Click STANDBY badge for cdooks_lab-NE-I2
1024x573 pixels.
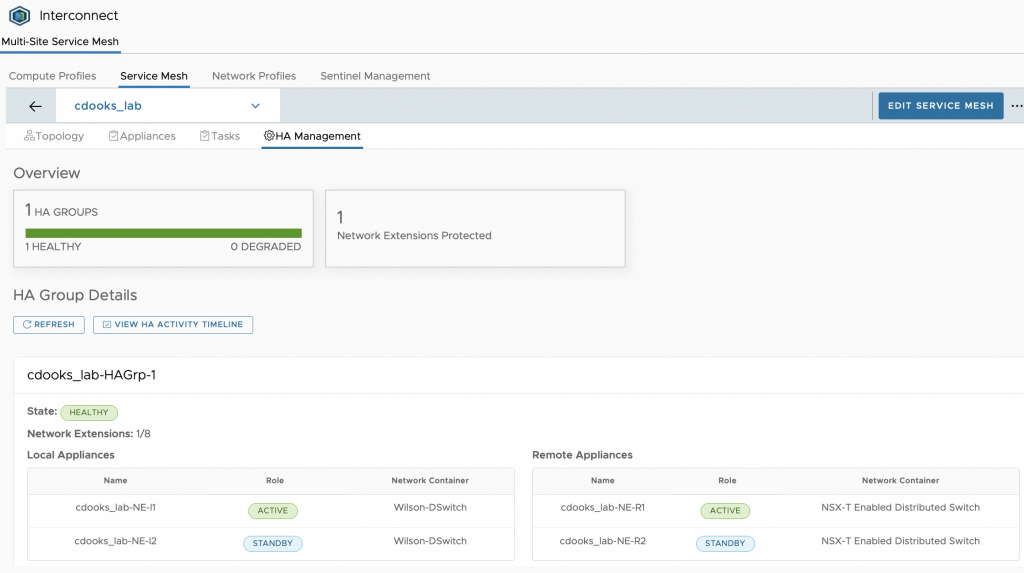pyautogui.click(x=273, y=544)
